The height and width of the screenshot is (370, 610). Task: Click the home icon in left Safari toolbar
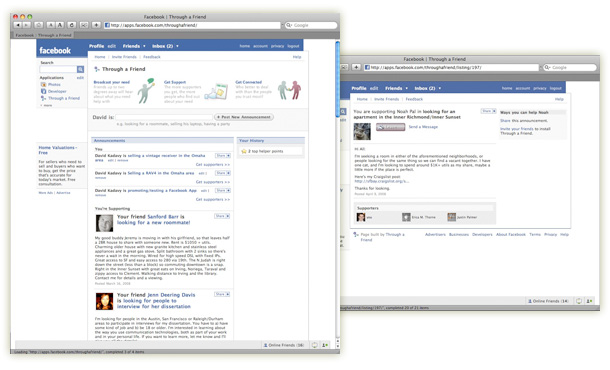tap(39, 25)
